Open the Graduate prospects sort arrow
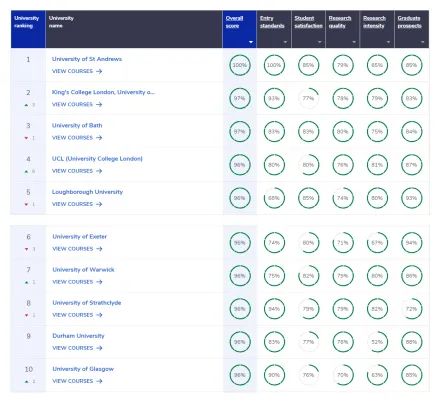 click(x=423, y=42)
